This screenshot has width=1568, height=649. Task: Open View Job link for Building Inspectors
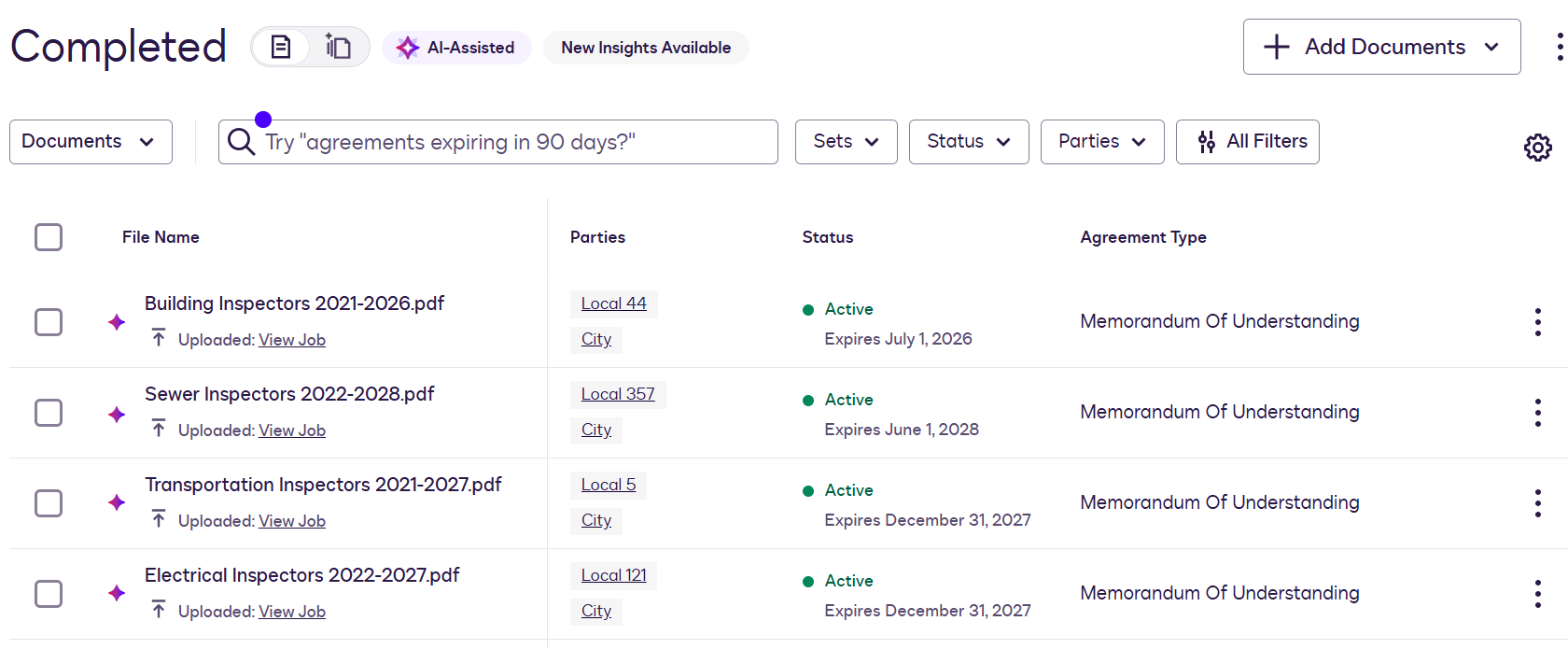[x=292, y=340]
